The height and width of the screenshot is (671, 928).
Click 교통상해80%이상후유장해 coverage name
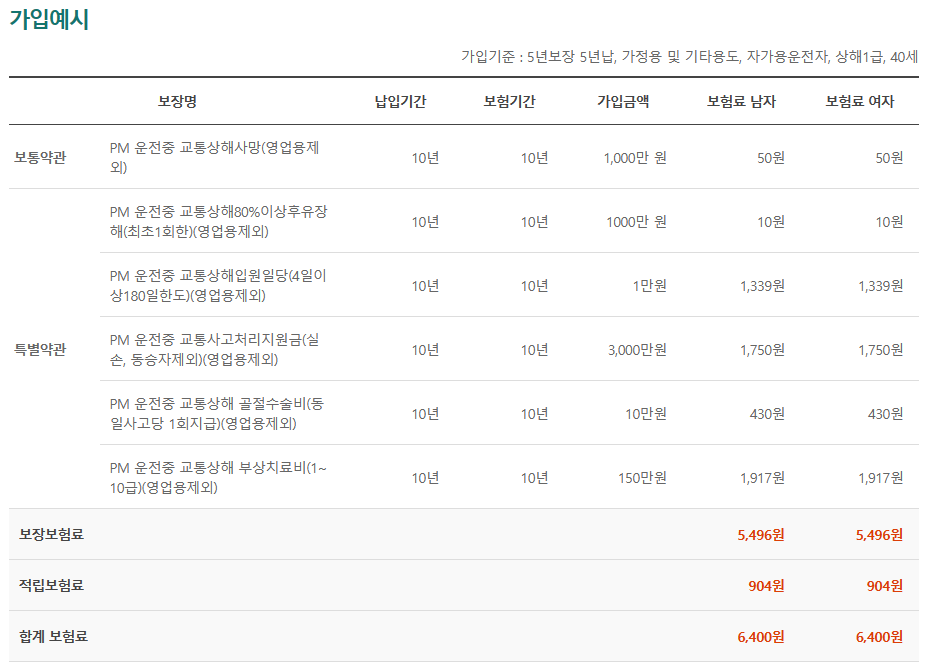218,221
